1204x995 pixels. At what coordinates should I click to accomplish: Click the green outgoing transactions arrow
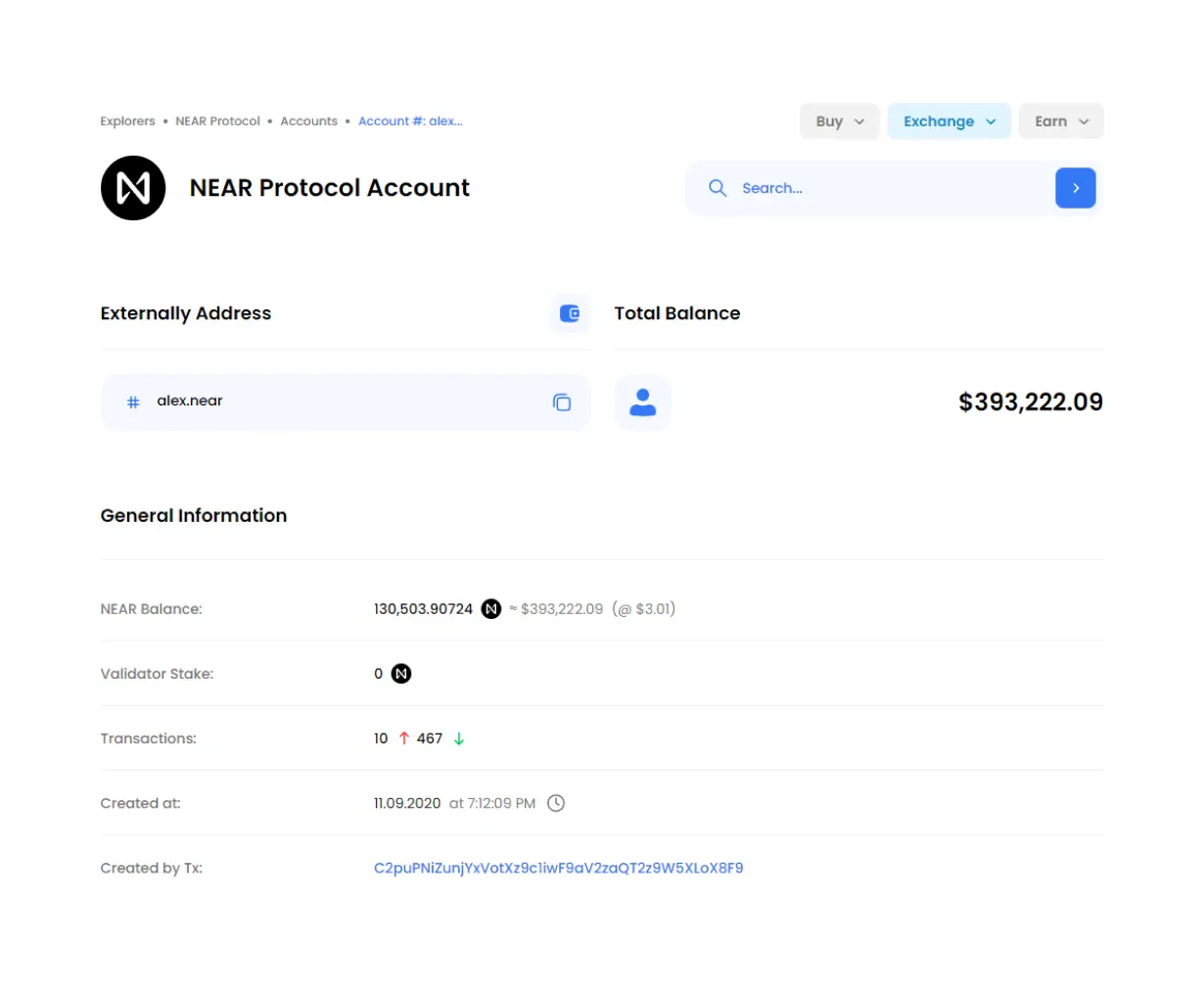[458, 739]
